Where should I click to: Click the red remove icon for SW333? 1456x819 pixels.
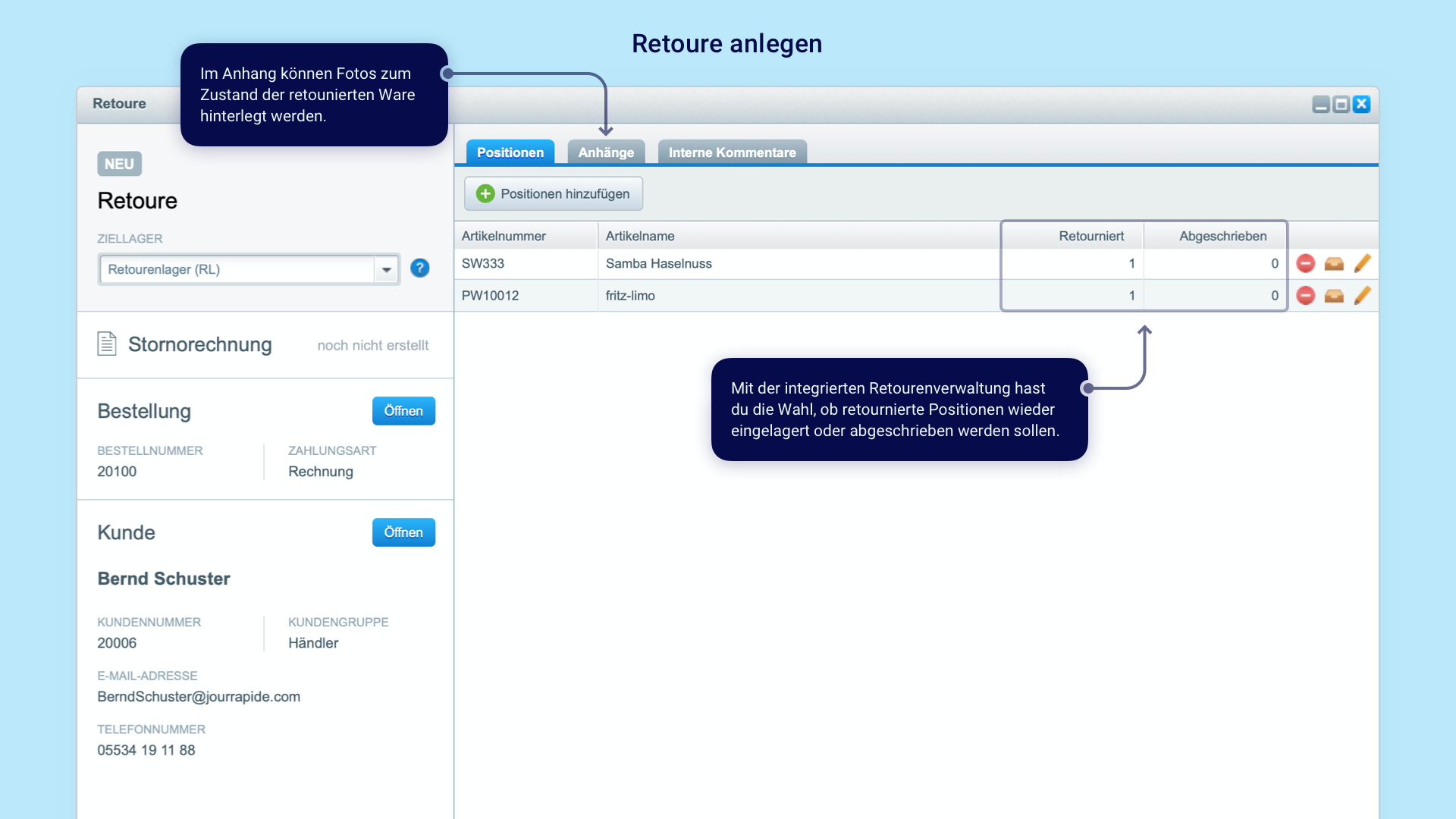(x=1305, y=264)
